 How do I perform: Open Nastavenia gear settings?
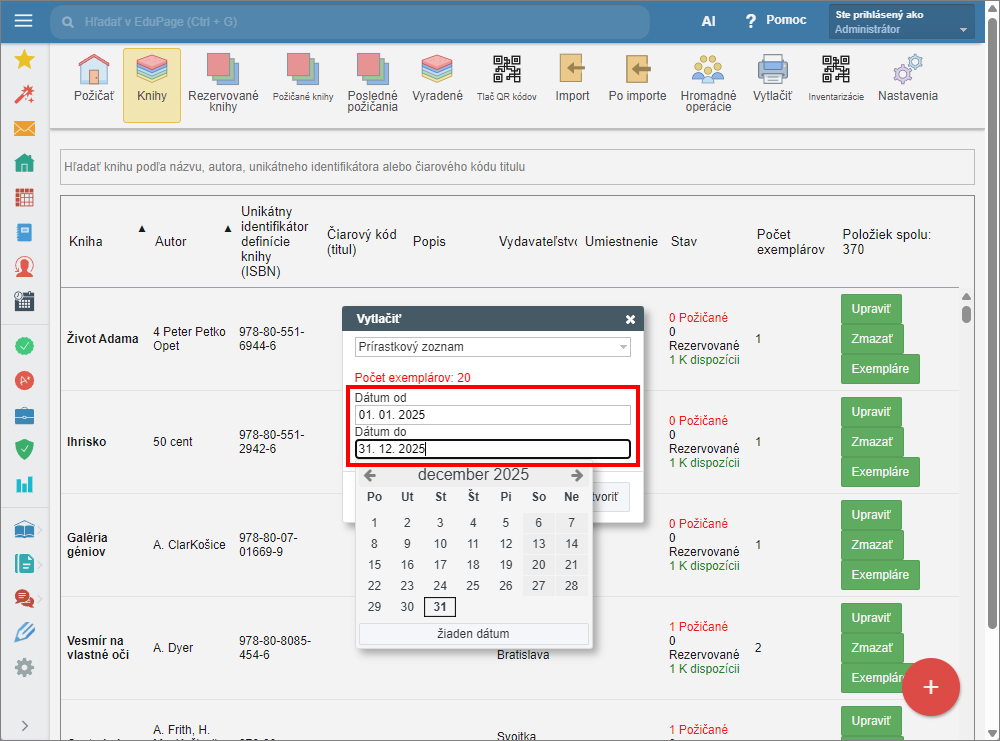coord(907,80)
